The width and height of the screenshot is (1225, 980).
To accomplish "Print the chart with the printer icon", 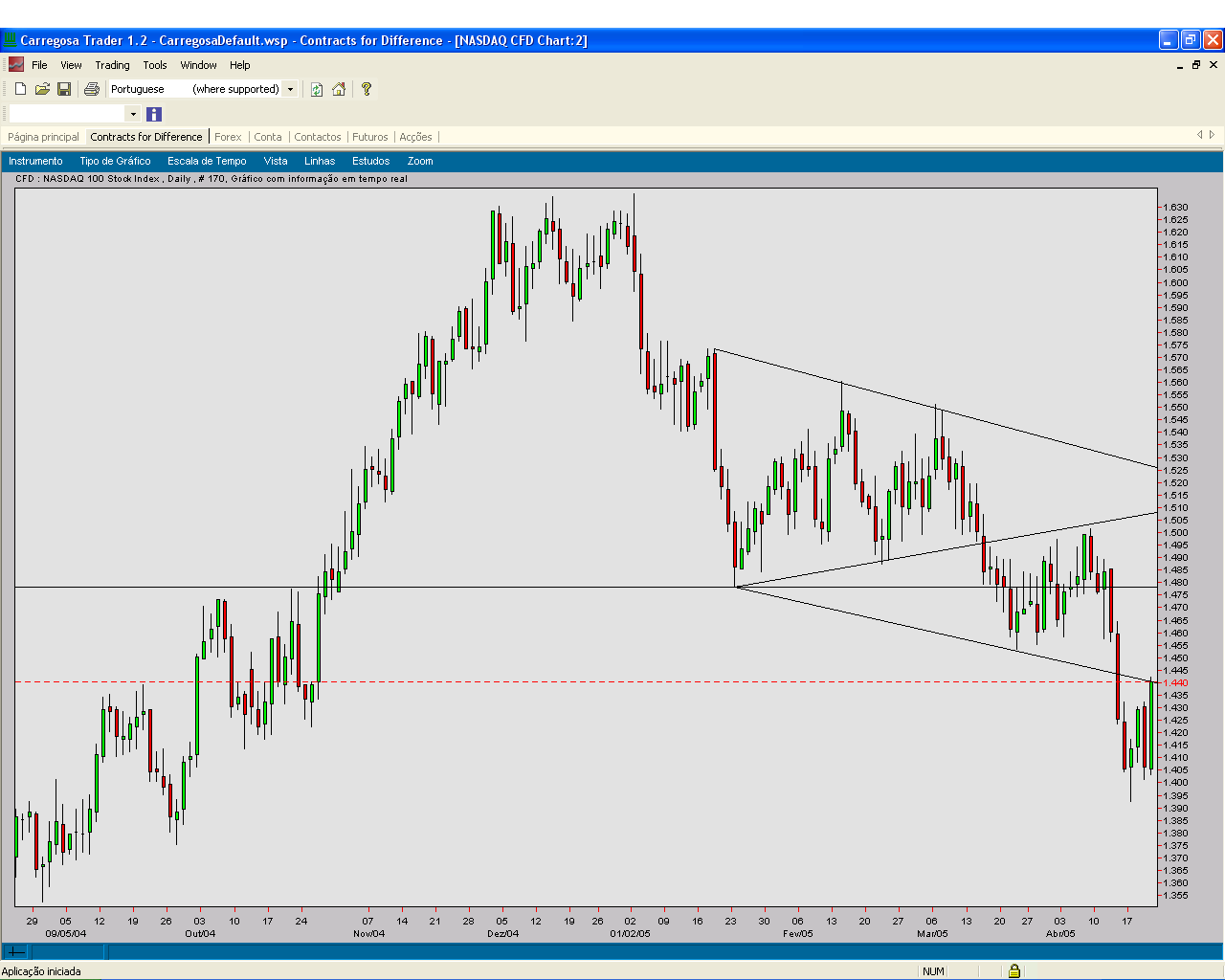I will pos(92,89).
